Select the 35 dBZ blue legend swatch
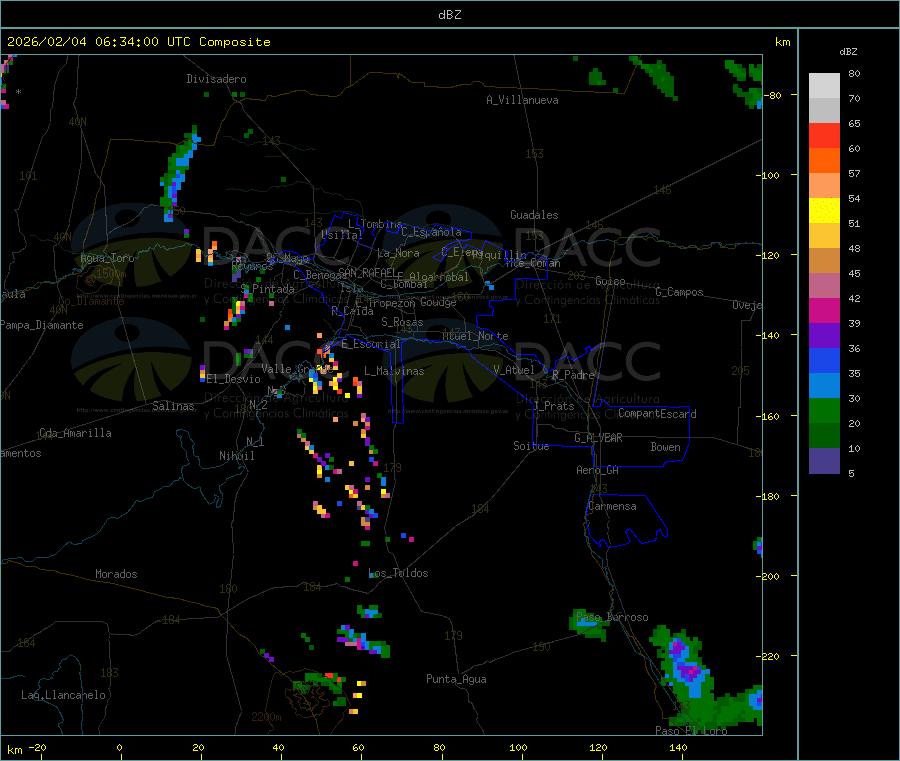 (824, 360)
